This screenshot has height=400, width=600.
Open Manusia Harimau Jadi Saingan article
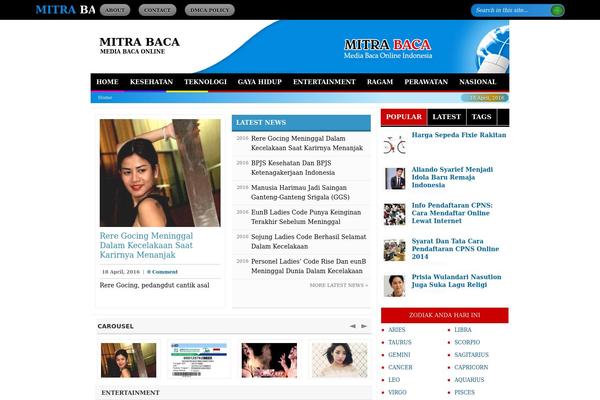pos(300,192)
